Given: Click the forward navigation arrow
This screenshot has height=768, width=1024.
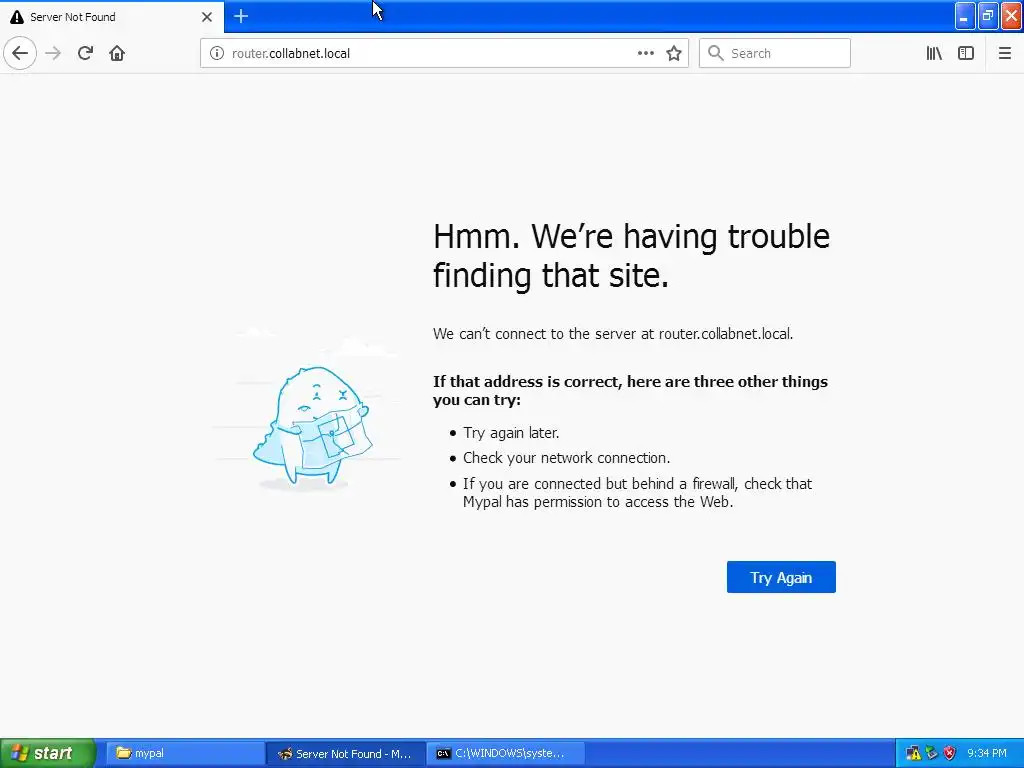Looking at the screenshot, I should click(53, 53).
